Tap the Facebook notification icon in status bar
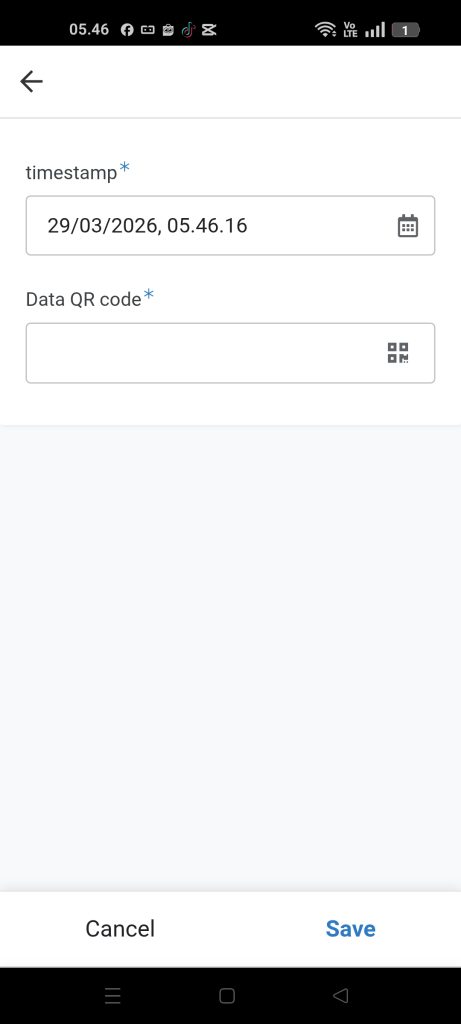Viewport: 461px width, 1024px height. tap(127, 30)
